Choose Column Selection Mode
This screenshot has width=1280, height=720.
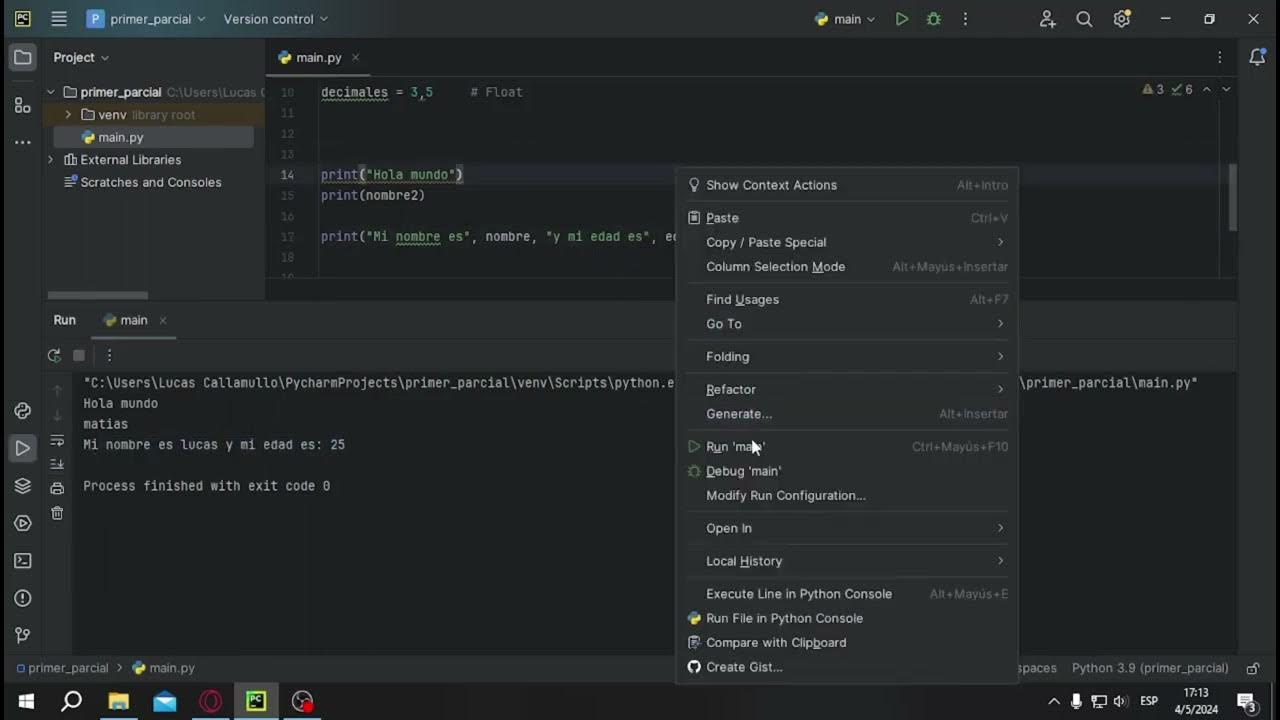tap(847, 267)
